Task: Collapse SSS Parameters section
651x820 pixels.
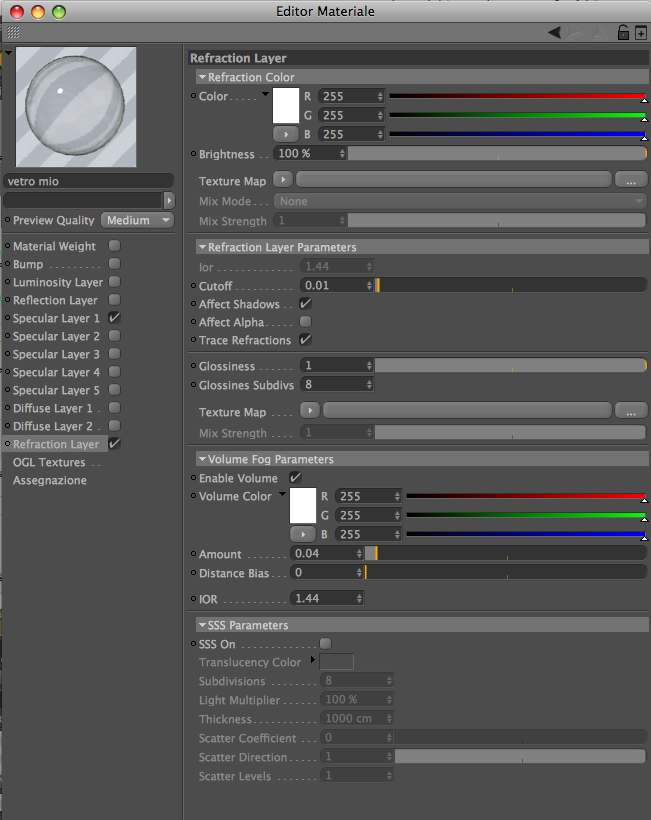Action: tap(202, 624)
